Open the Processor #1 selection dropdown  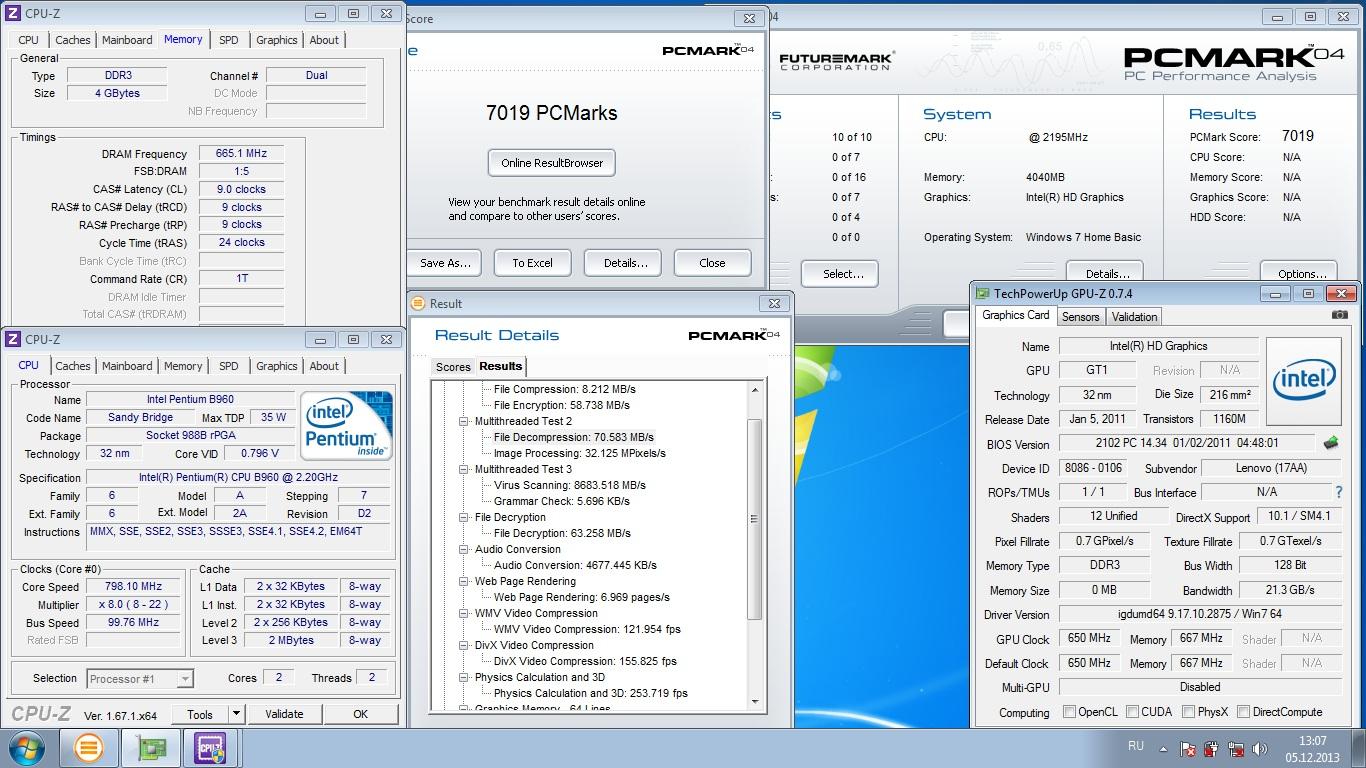(x=185, y=679)
